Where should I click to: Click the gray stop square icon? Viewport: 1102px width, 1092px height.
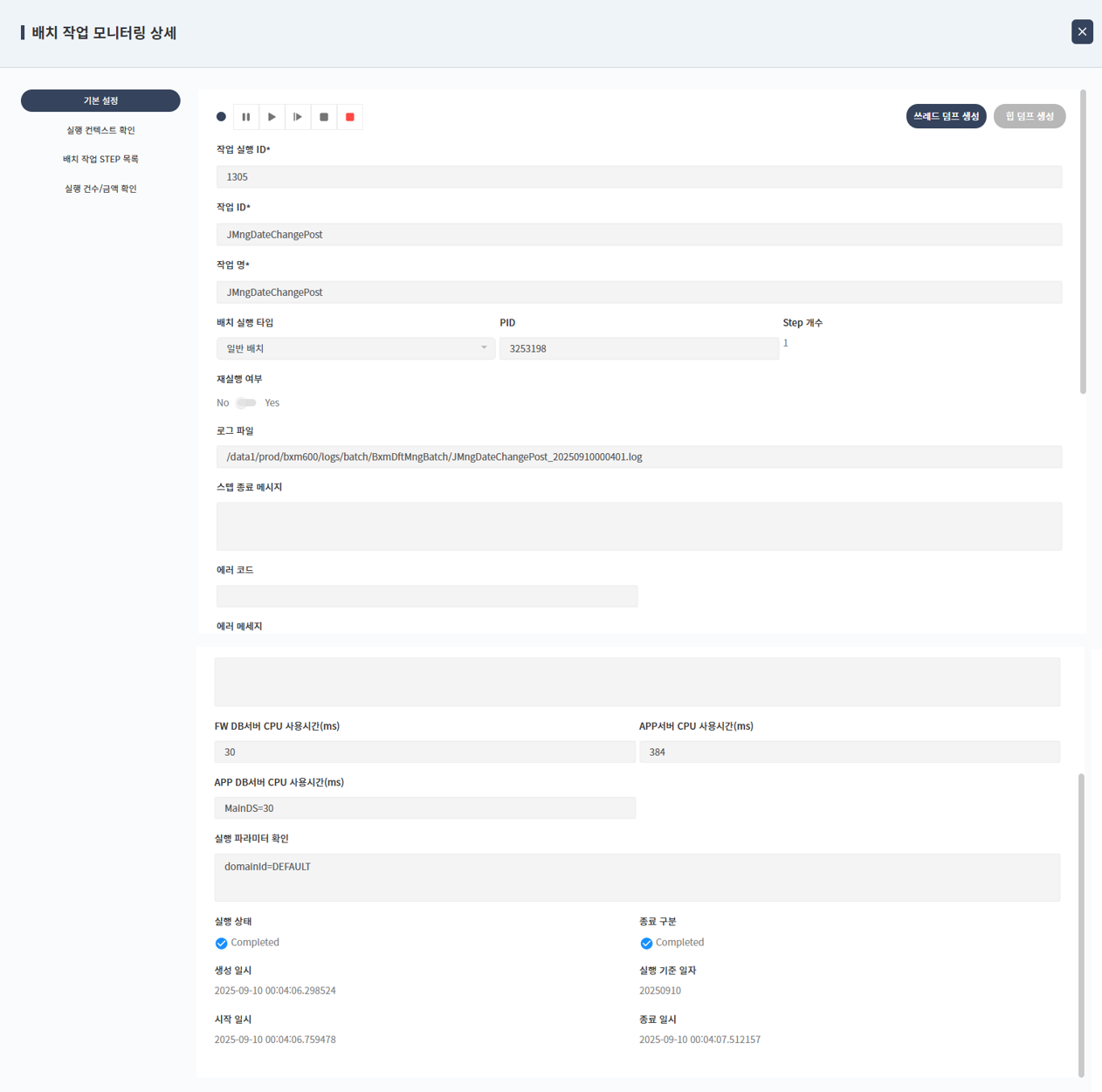[324, 117]
